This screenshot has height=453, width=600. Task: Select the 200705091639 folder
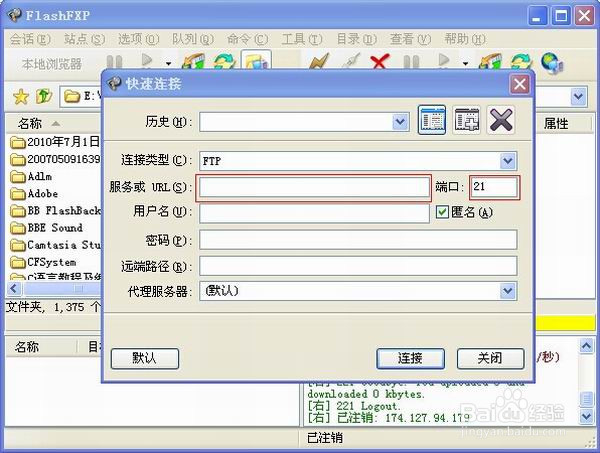click(55, 159)
